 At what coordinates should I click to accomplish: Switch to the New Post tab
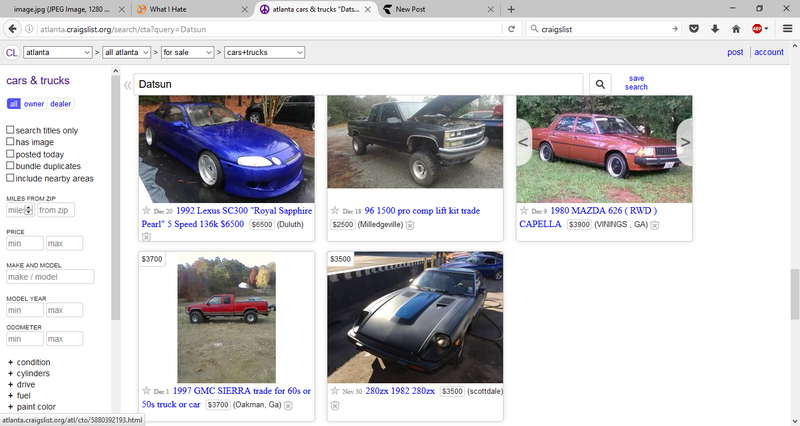pos(439,9)
